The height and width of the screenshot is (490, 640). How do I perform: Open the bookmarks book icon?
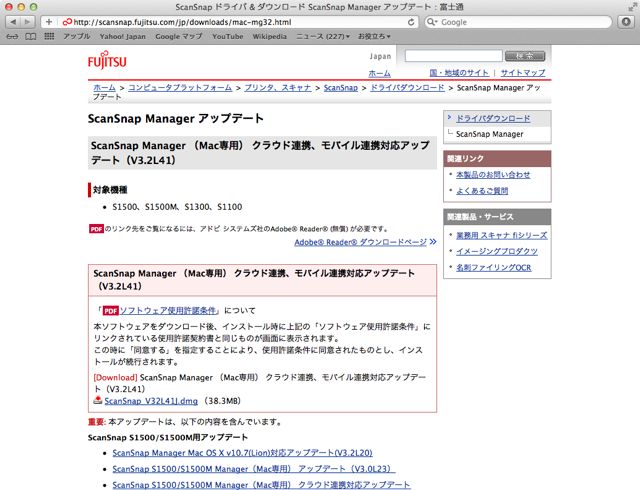[x=31, y=36]
